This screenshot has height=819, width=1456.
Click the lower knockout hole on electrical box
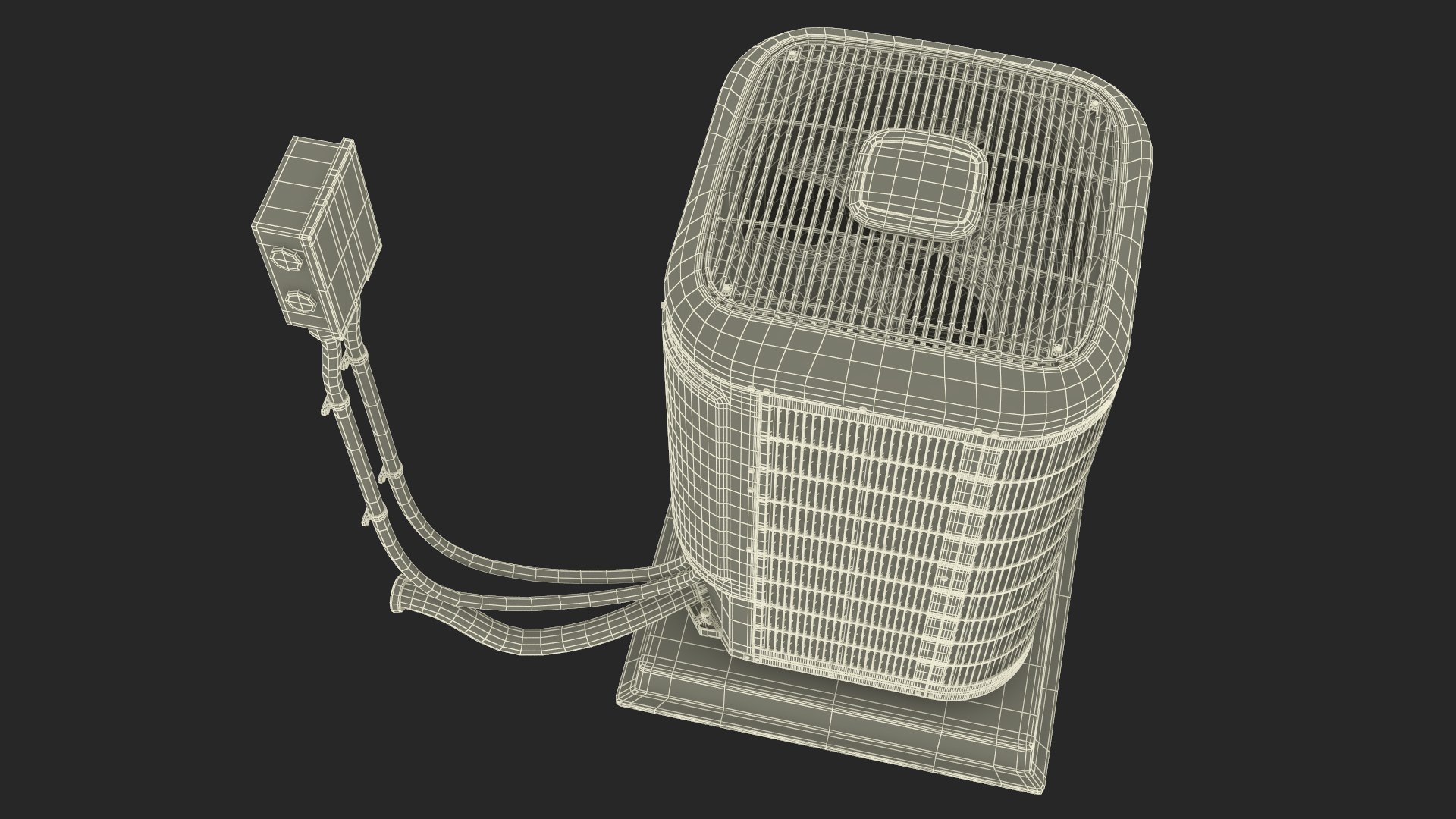click(303, 301)
